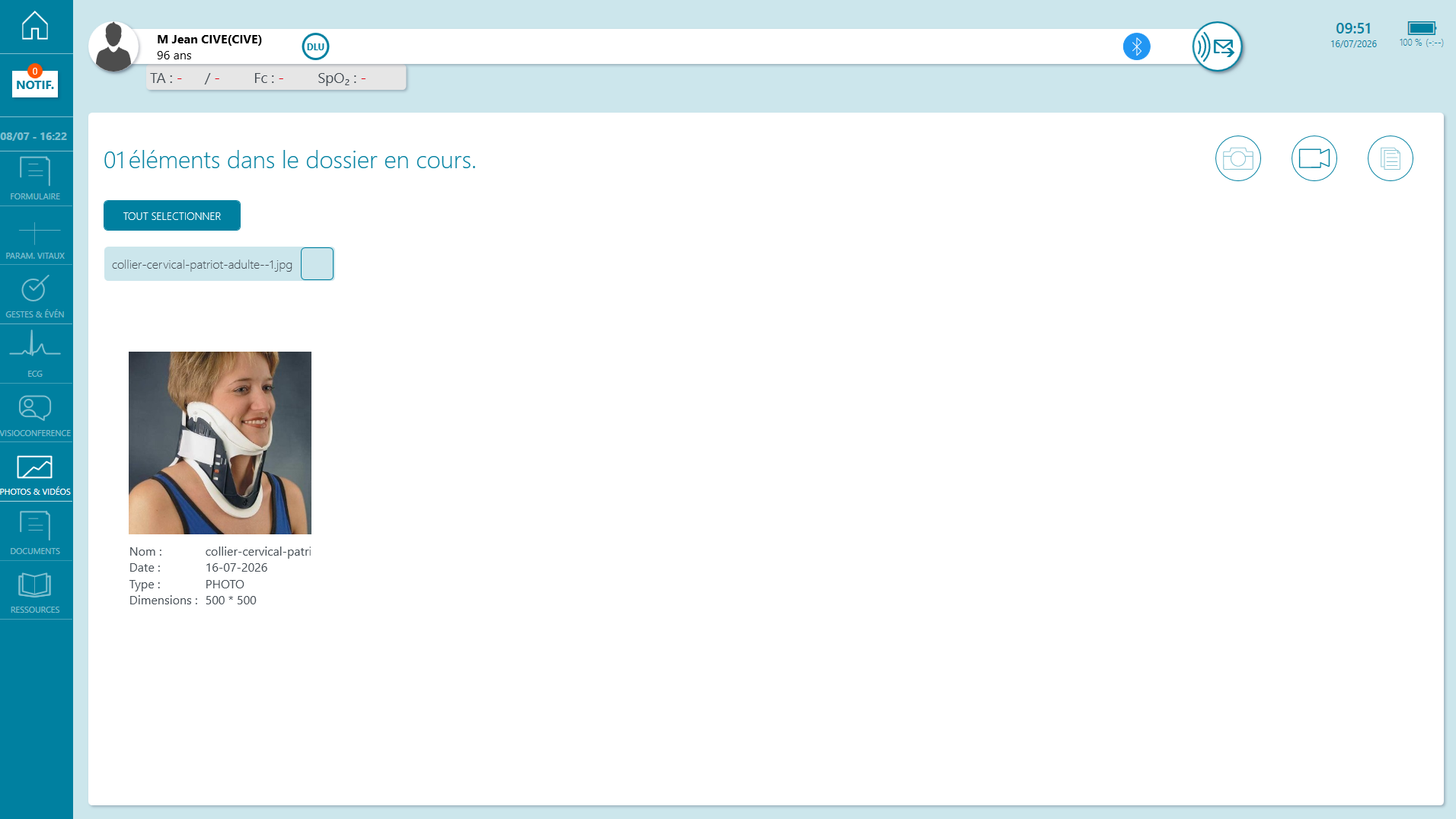Toggle the Bluetooth connection icon
1456x819 pixels.
coord(1136,46)
